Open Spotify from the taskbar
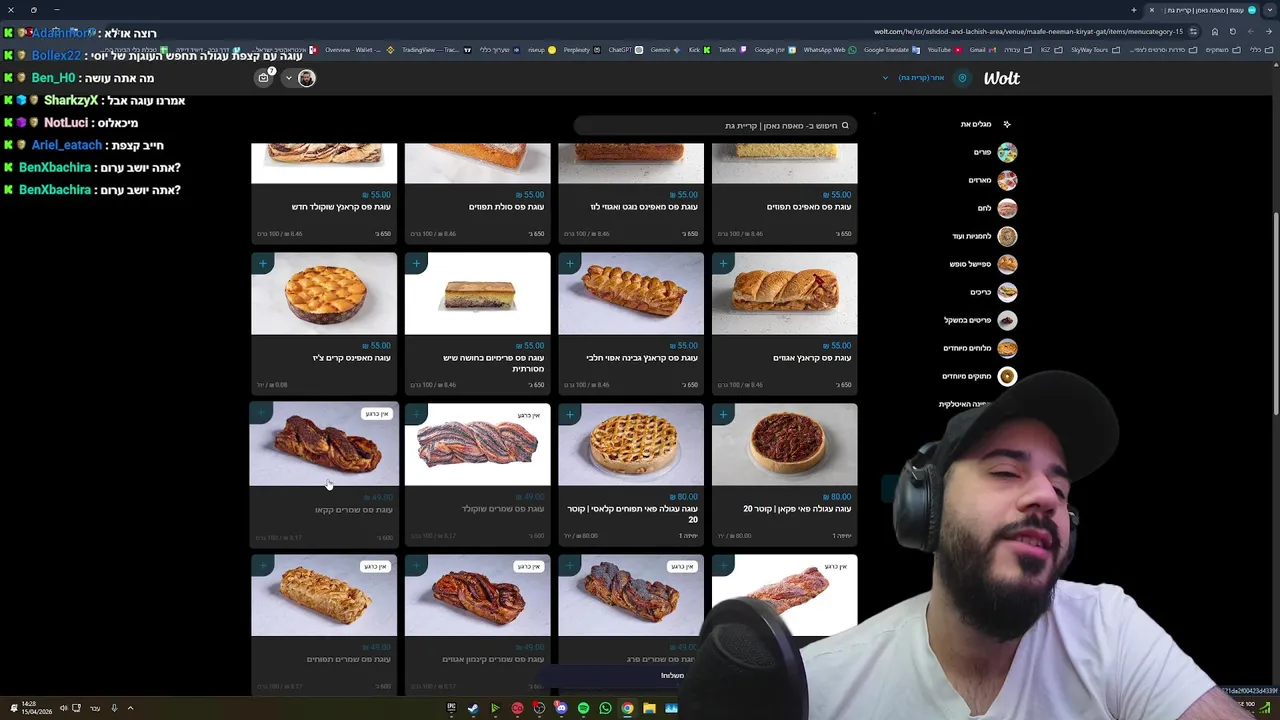 click(x=583, y=708)
